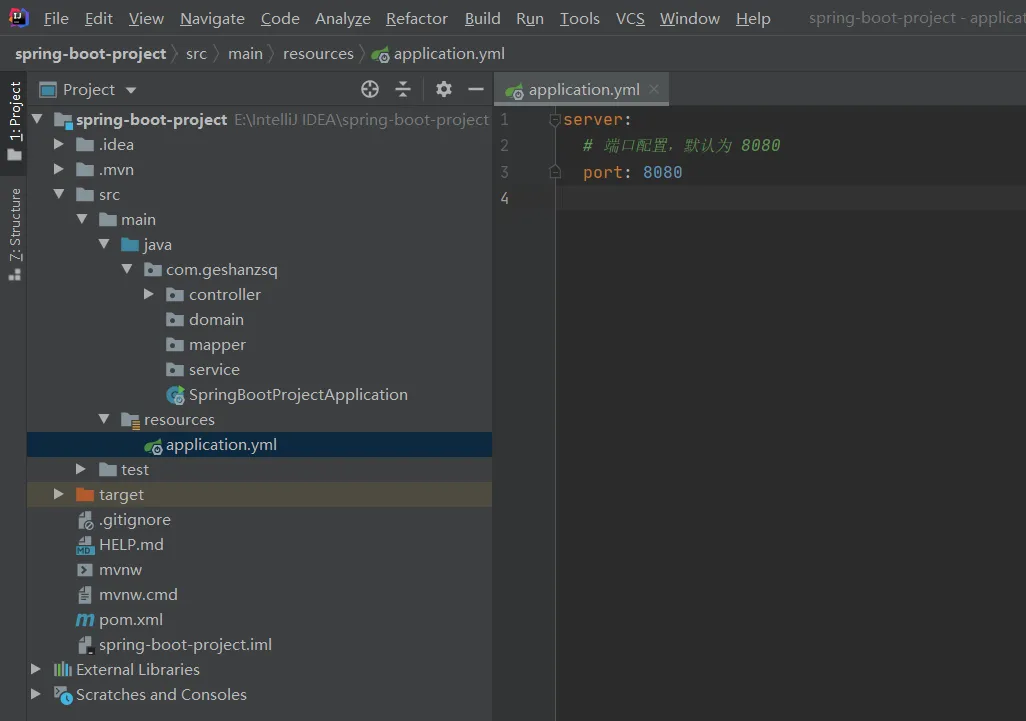Click the com.geshanzsq package icon

pos(152,270)
